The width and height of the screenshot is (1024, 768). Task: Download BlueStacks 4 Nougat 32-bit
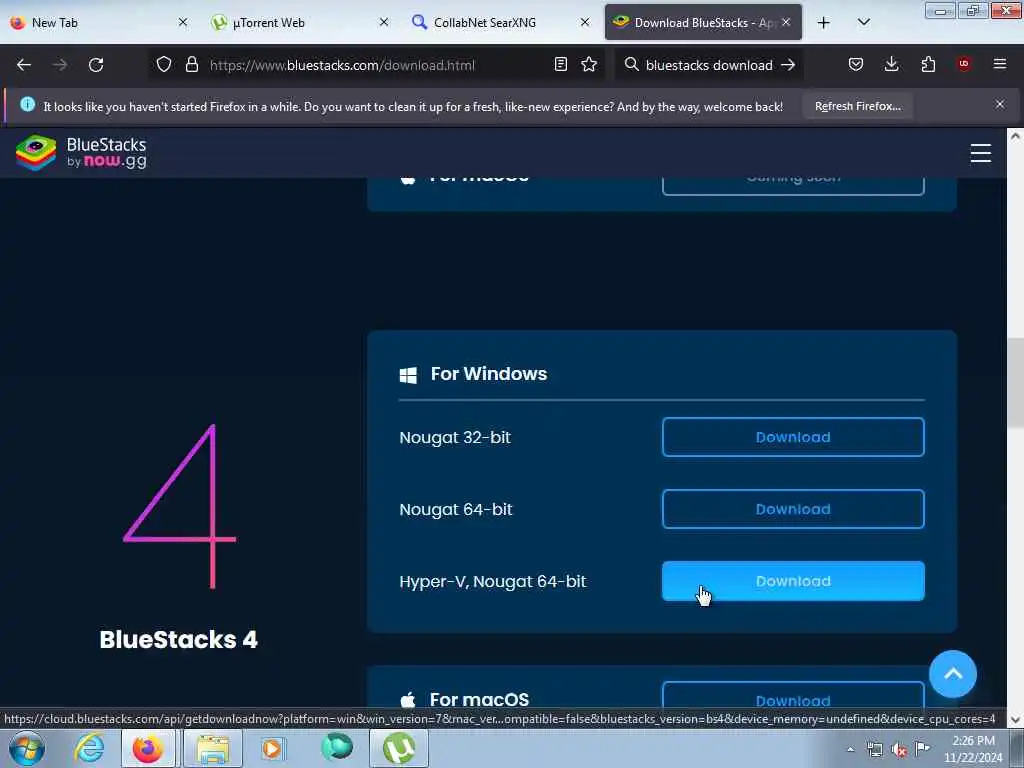[x=793, y=437]
